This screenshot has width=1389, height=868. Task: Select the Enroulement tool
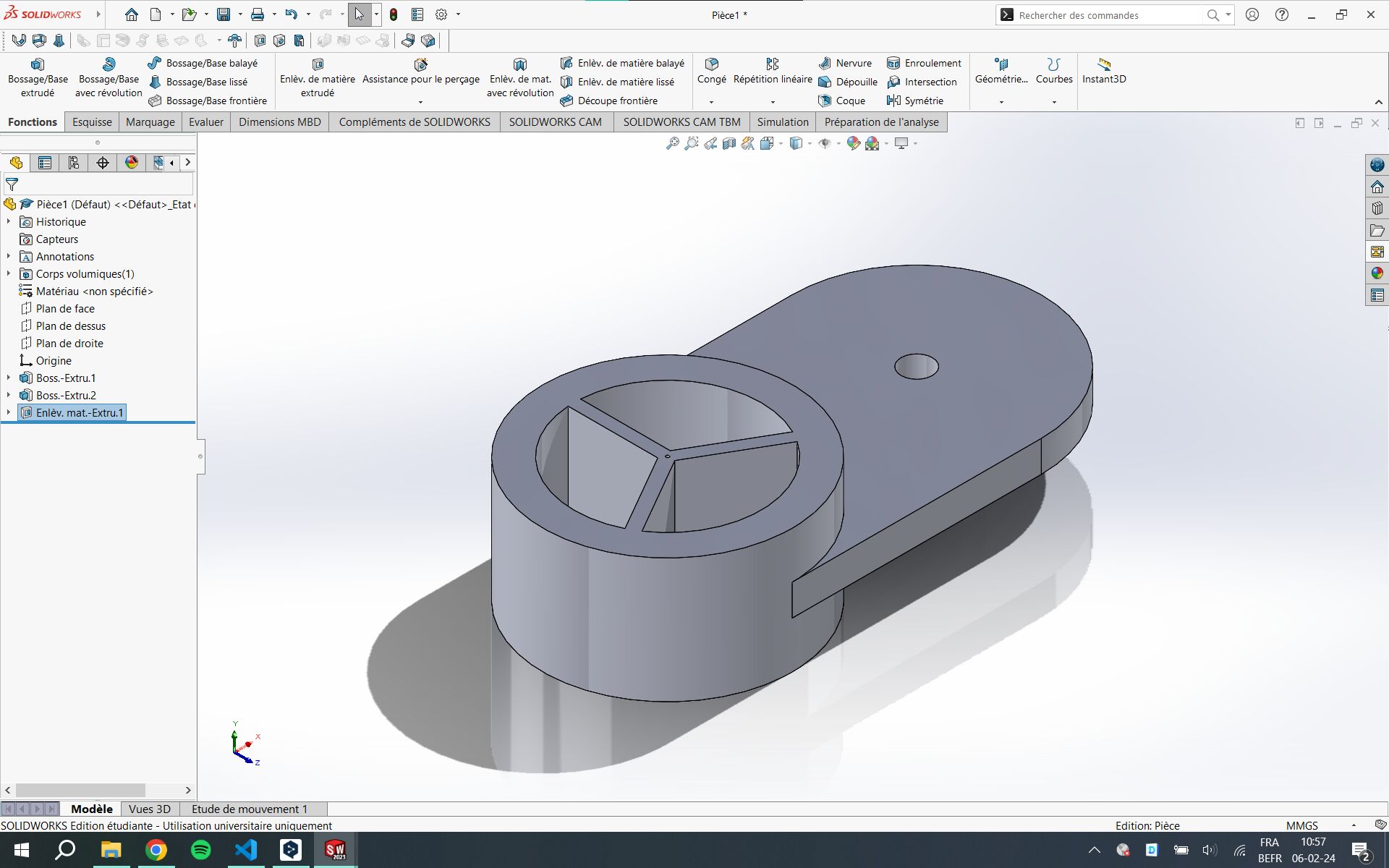click(924, 63)
